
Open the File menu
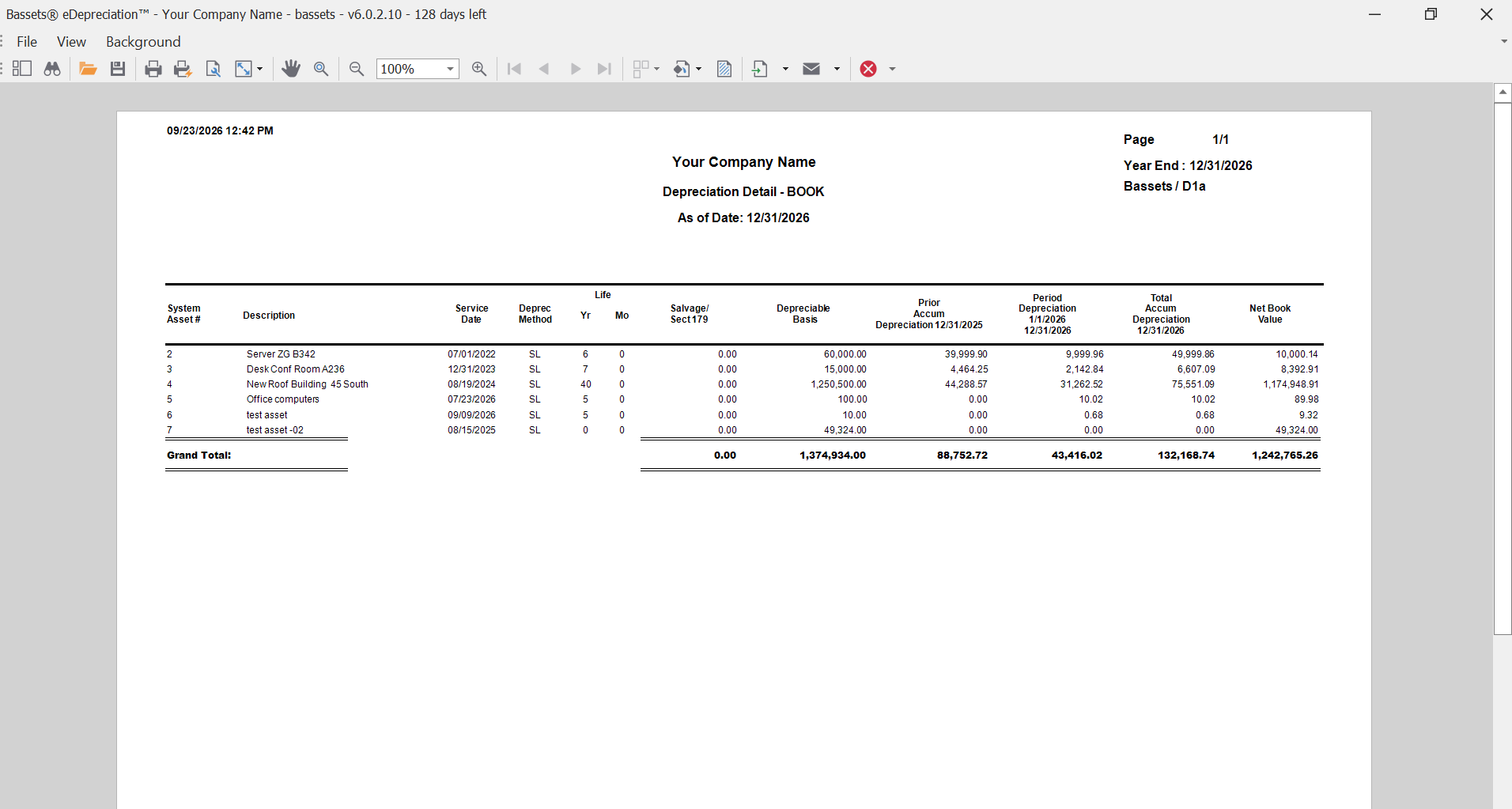[x=27, y=42]
